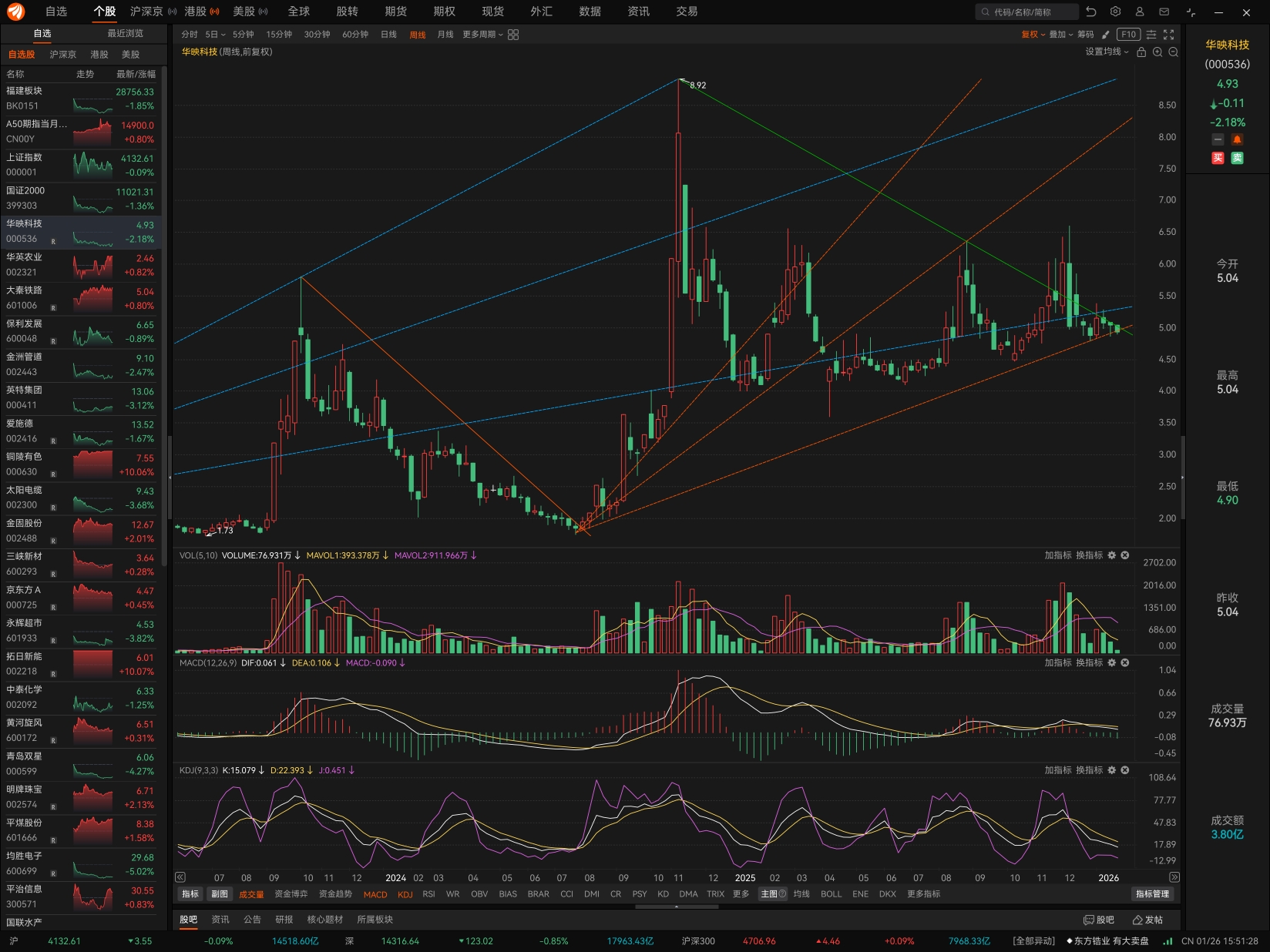Open MACD indicator settings gear

pos(1112,662)
